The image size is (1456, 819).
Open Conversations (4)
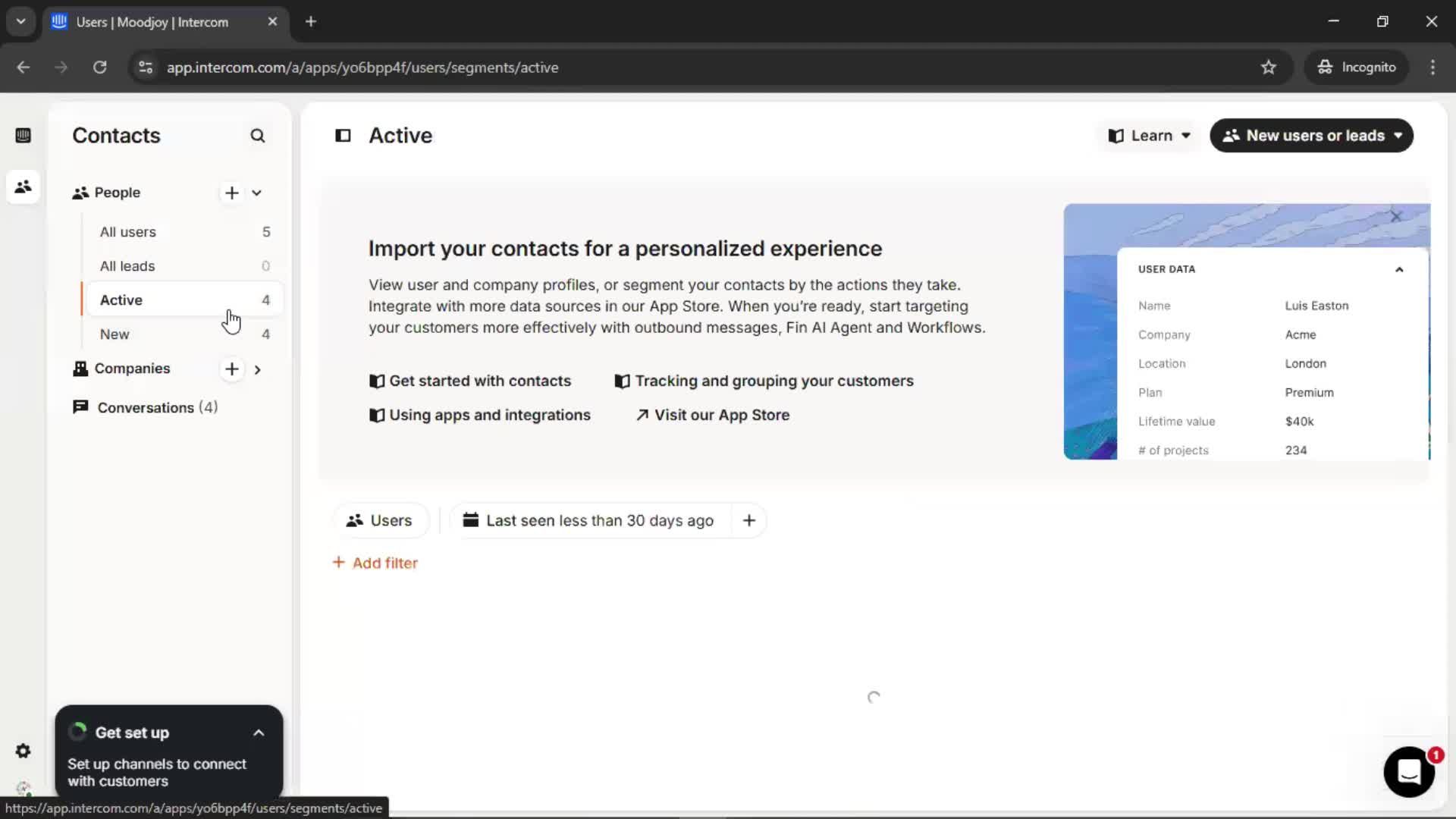(x=145, y=408)
